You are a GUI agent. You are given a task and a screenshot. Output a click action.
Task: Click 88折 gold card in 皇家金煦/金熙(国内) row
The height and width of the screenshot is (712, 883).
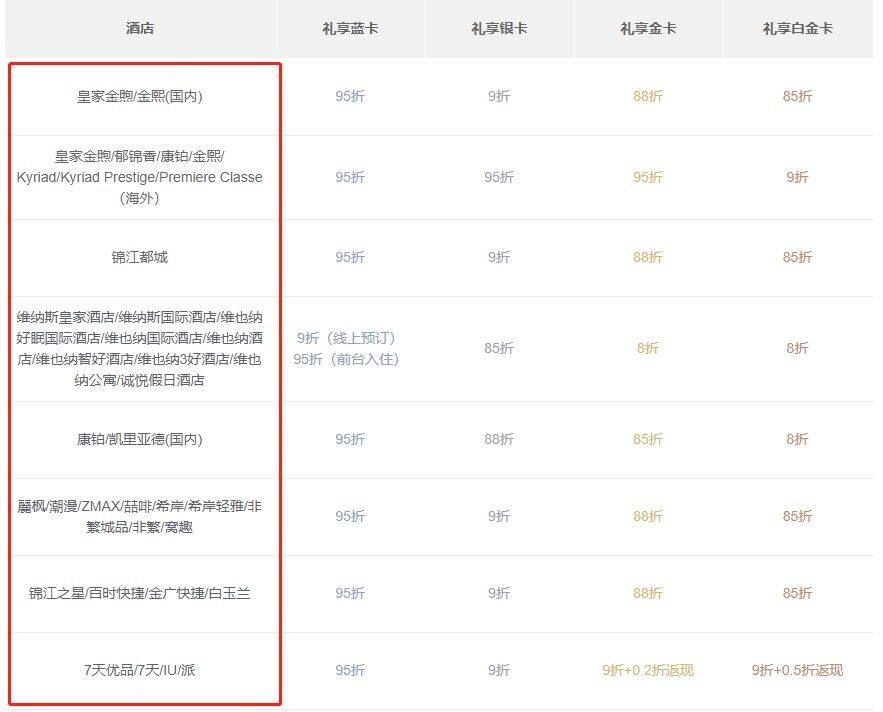coord(648,96)
